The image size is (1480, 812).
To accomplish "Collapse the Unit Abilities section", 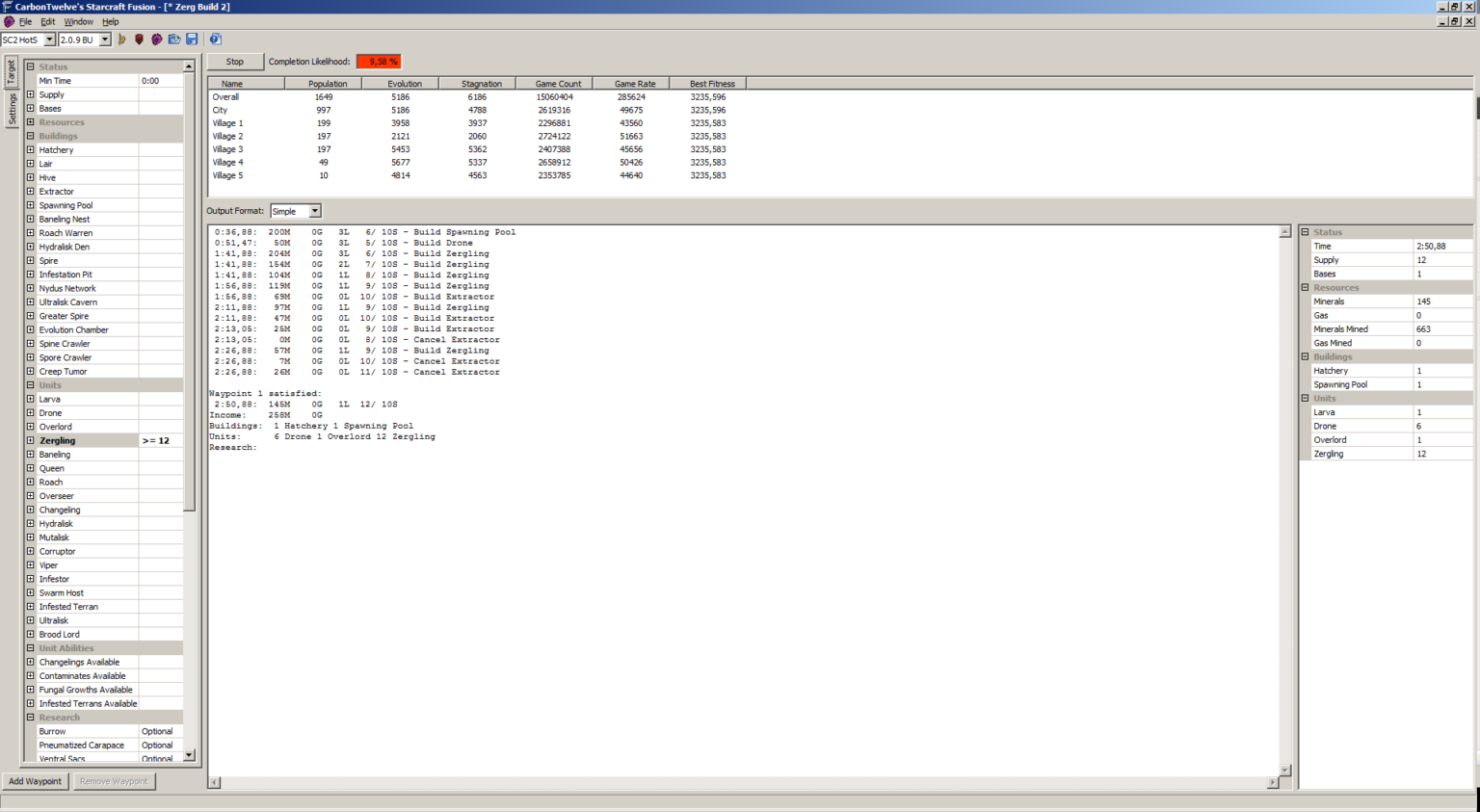I will coord(30,648).
